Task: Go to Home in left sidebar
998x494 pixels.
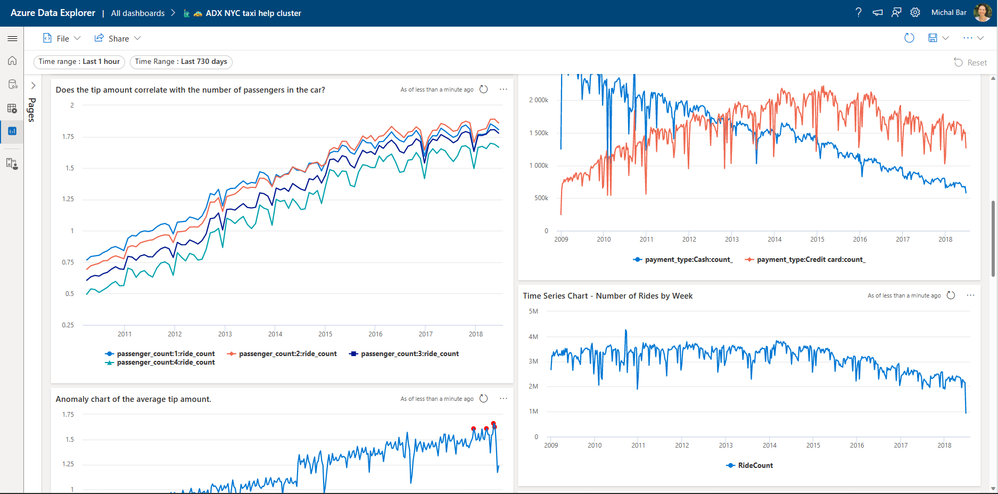Action: [11, 61]
